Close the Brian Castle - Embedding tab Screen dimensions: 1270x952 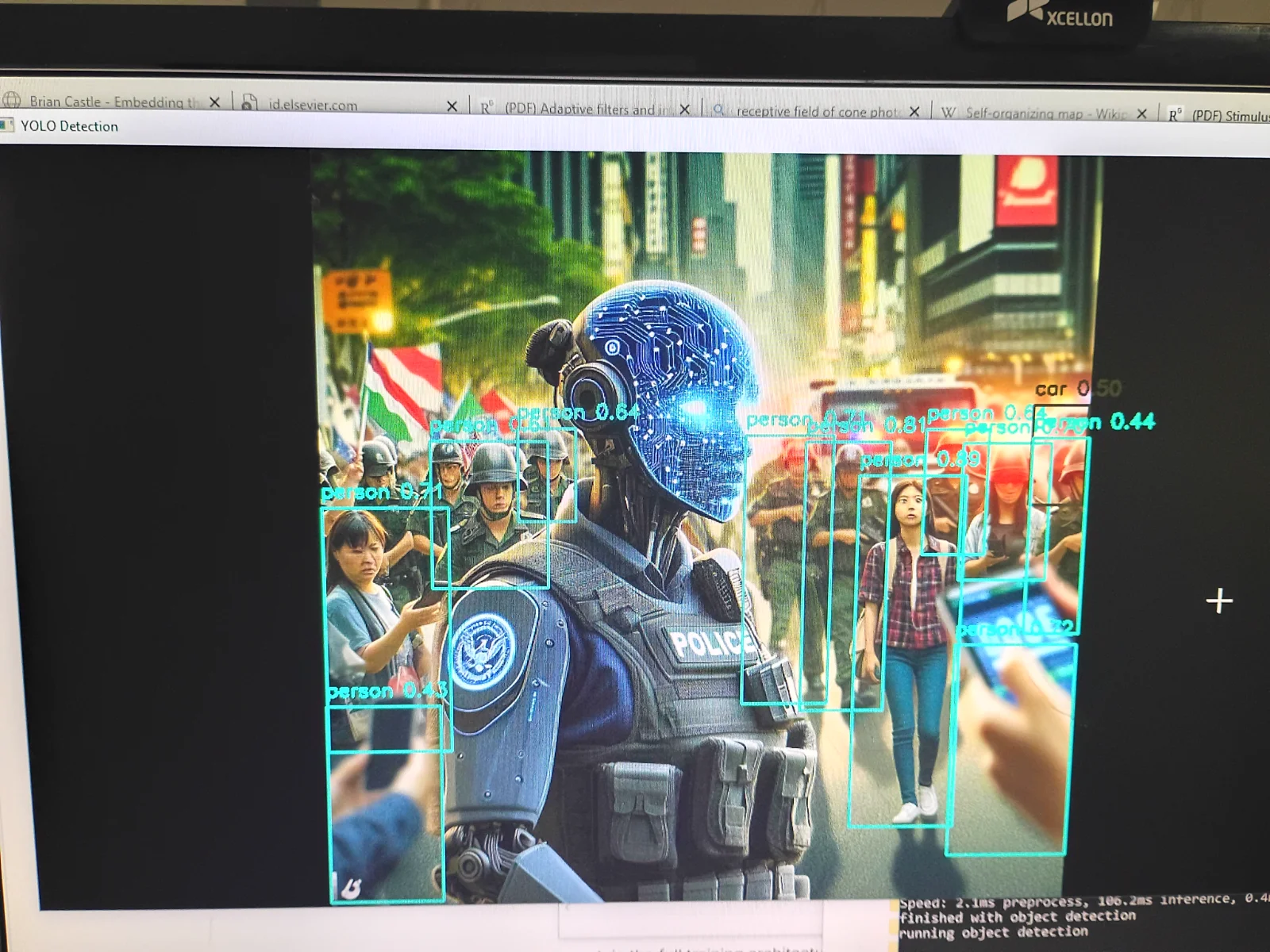click(214, 102)
